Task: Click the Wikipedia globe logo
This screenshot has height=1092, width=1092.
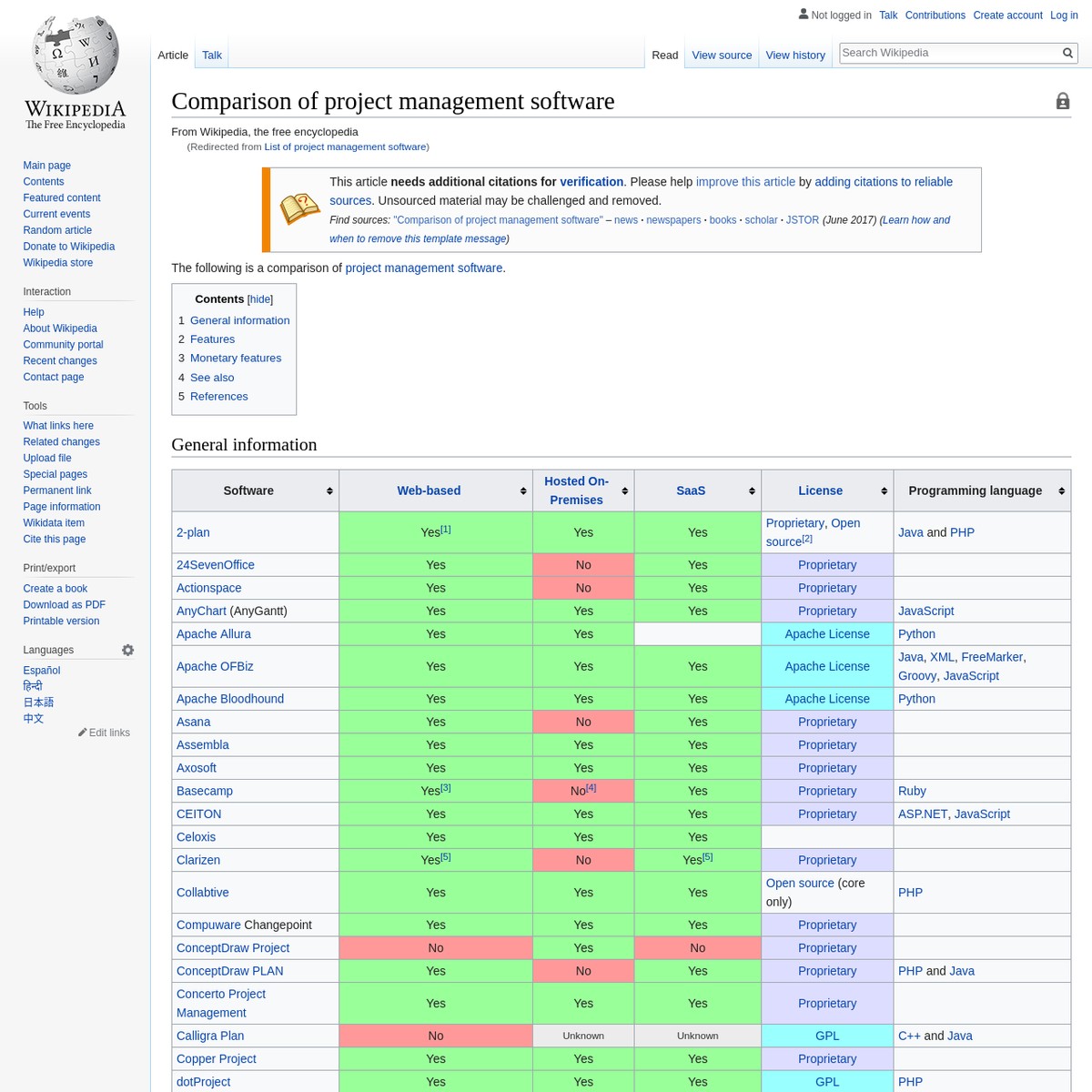Action: coord(76,55)
